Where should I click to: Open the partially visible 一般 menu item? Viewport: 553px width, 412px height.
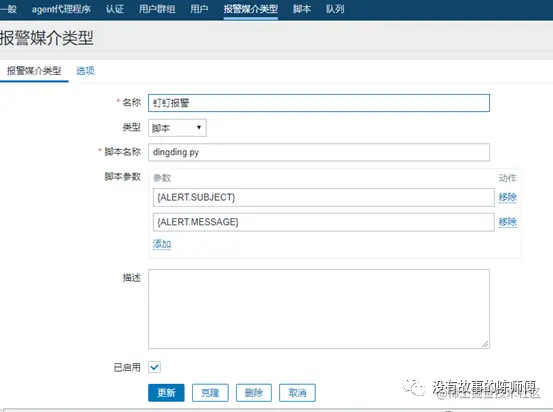click(x=8, y=9)
